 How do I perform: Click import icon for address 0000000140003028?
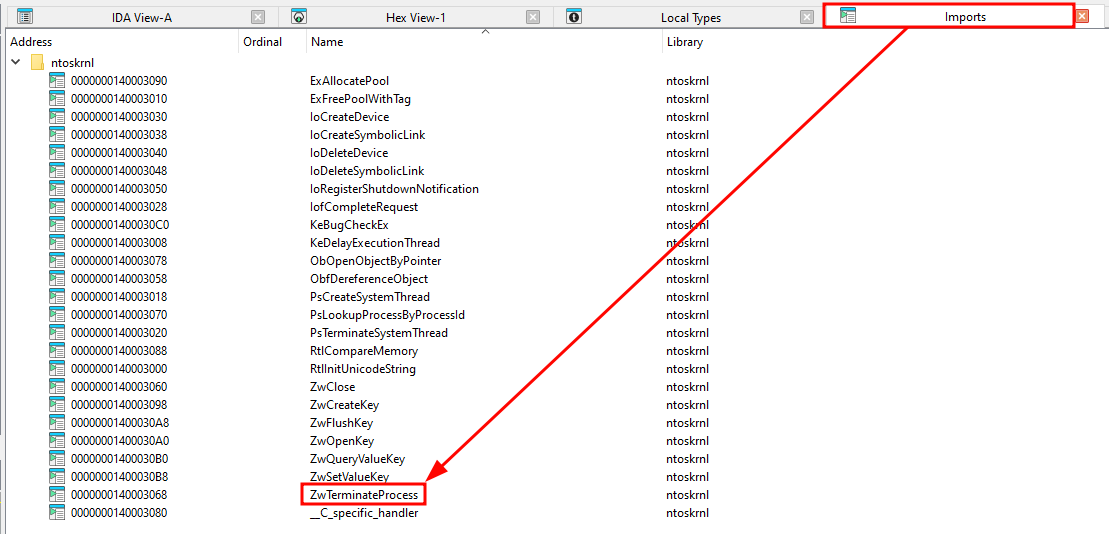[57, 207]
